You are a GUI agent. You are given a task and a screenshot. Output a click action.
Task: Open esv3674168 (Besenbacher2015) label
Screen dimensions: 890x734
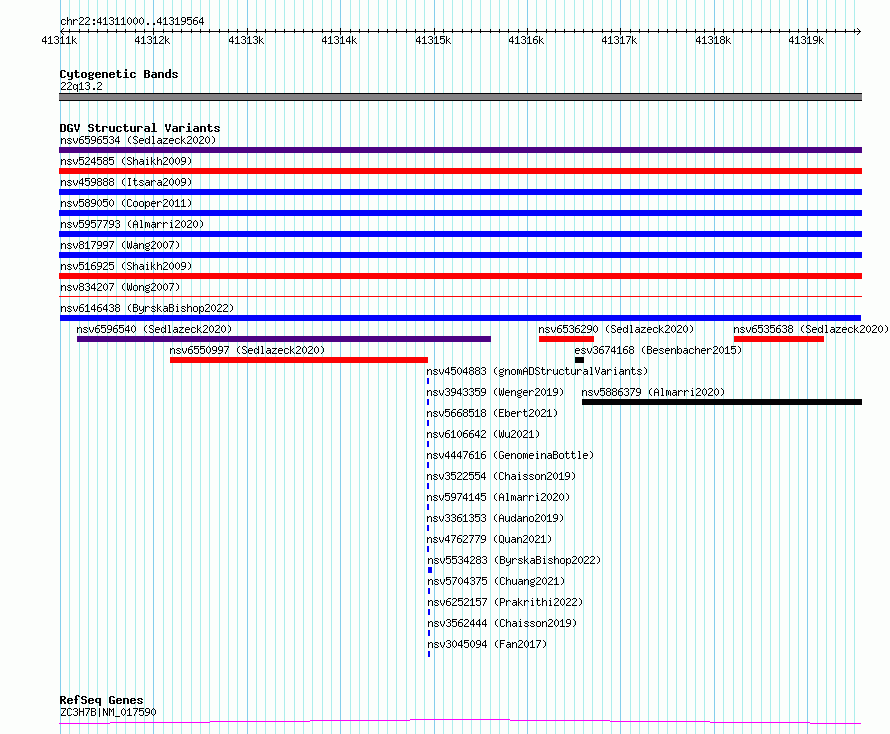click(x=658, y=350)
